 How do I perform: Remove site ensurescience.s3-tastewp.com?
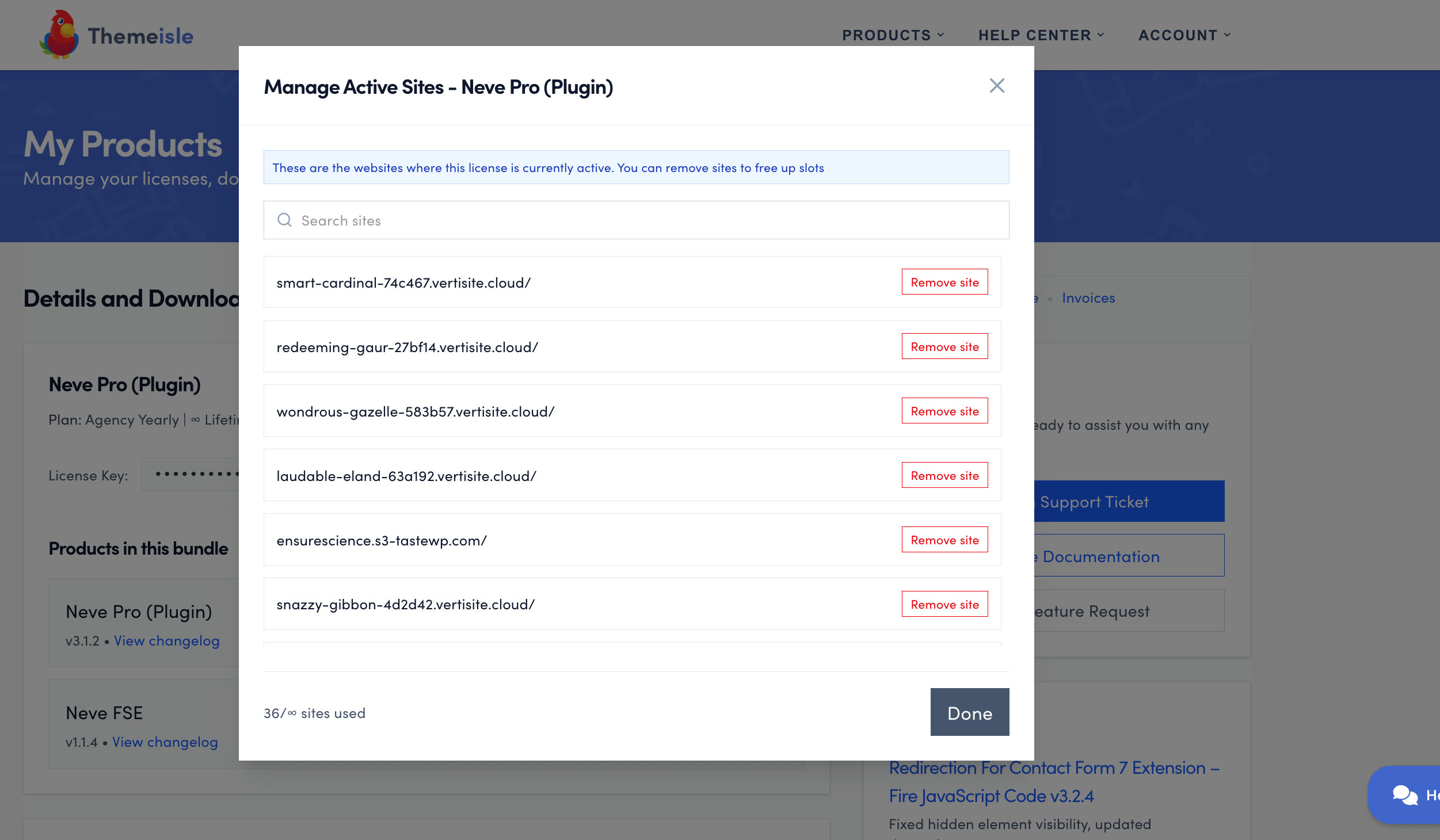pyautogui.click(x=944, y=540)
